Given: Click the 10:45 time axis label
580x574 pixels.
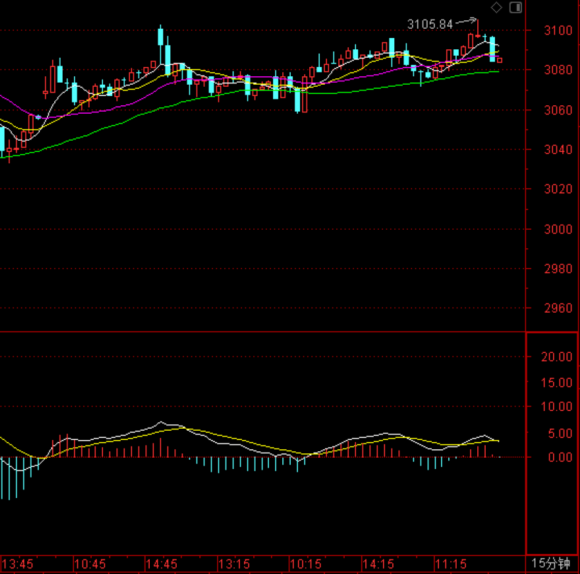Looking at the screenshot, I should [90, 565].
